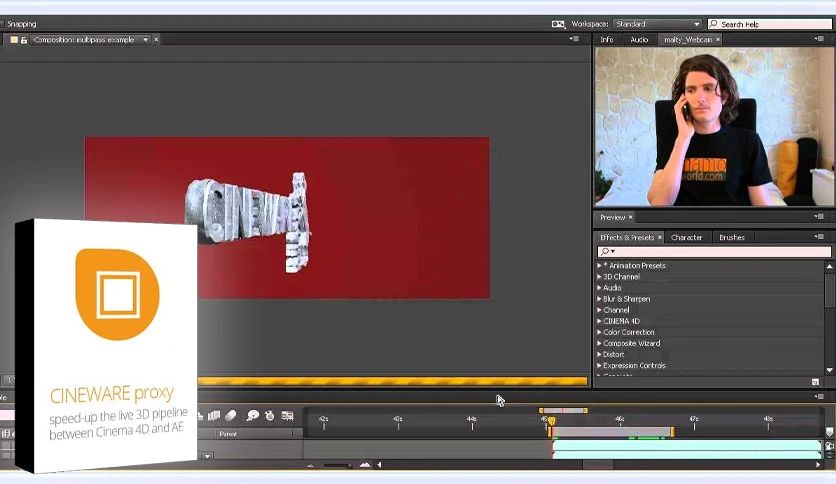This screenshot has width=836, height=484.
Task: Switch to the Audio tab
Action: tap(639, 39)
